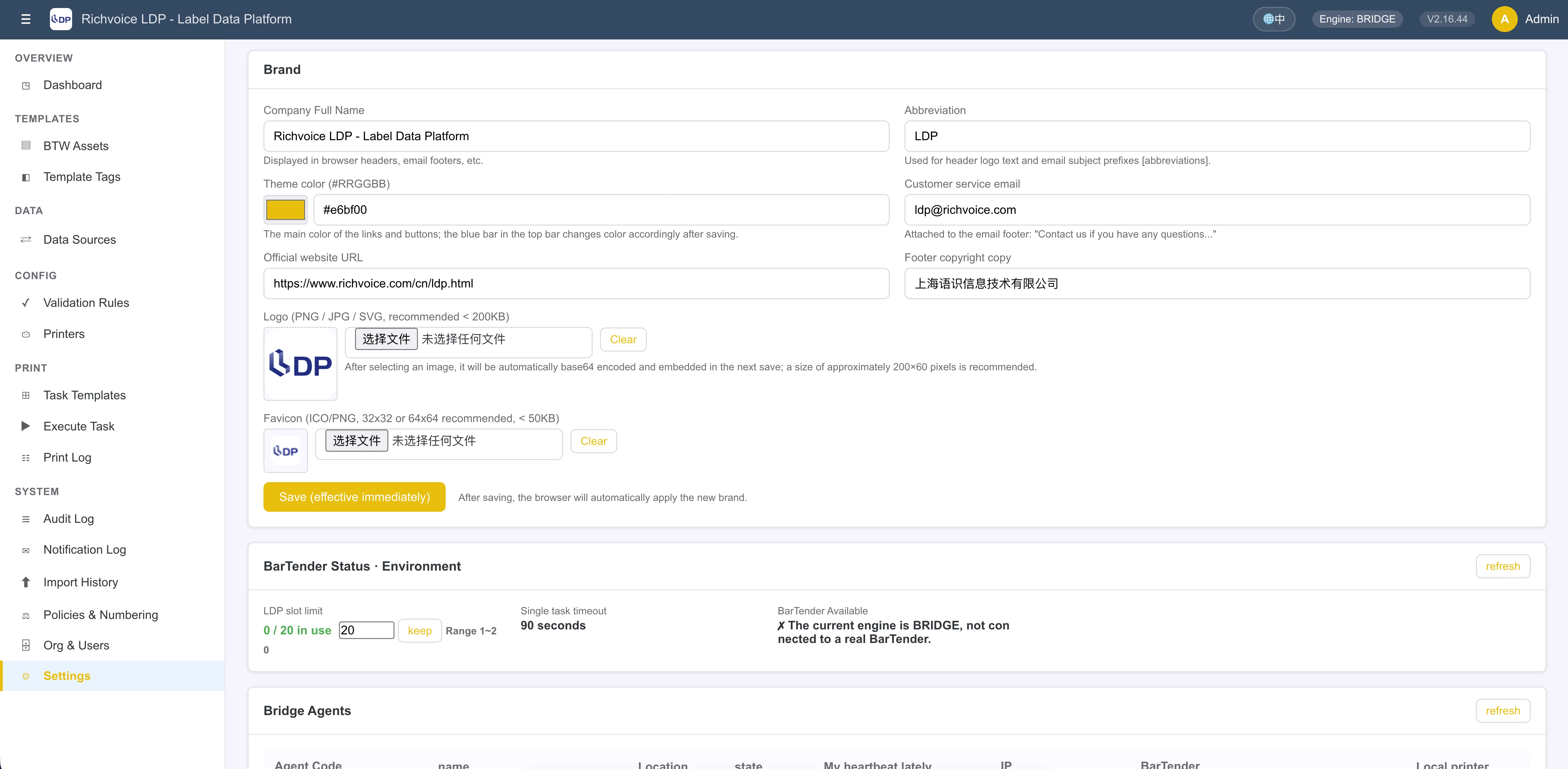Go to Org & Users
The width and height of the screenshot is (1568, 769).
(112, 645)
